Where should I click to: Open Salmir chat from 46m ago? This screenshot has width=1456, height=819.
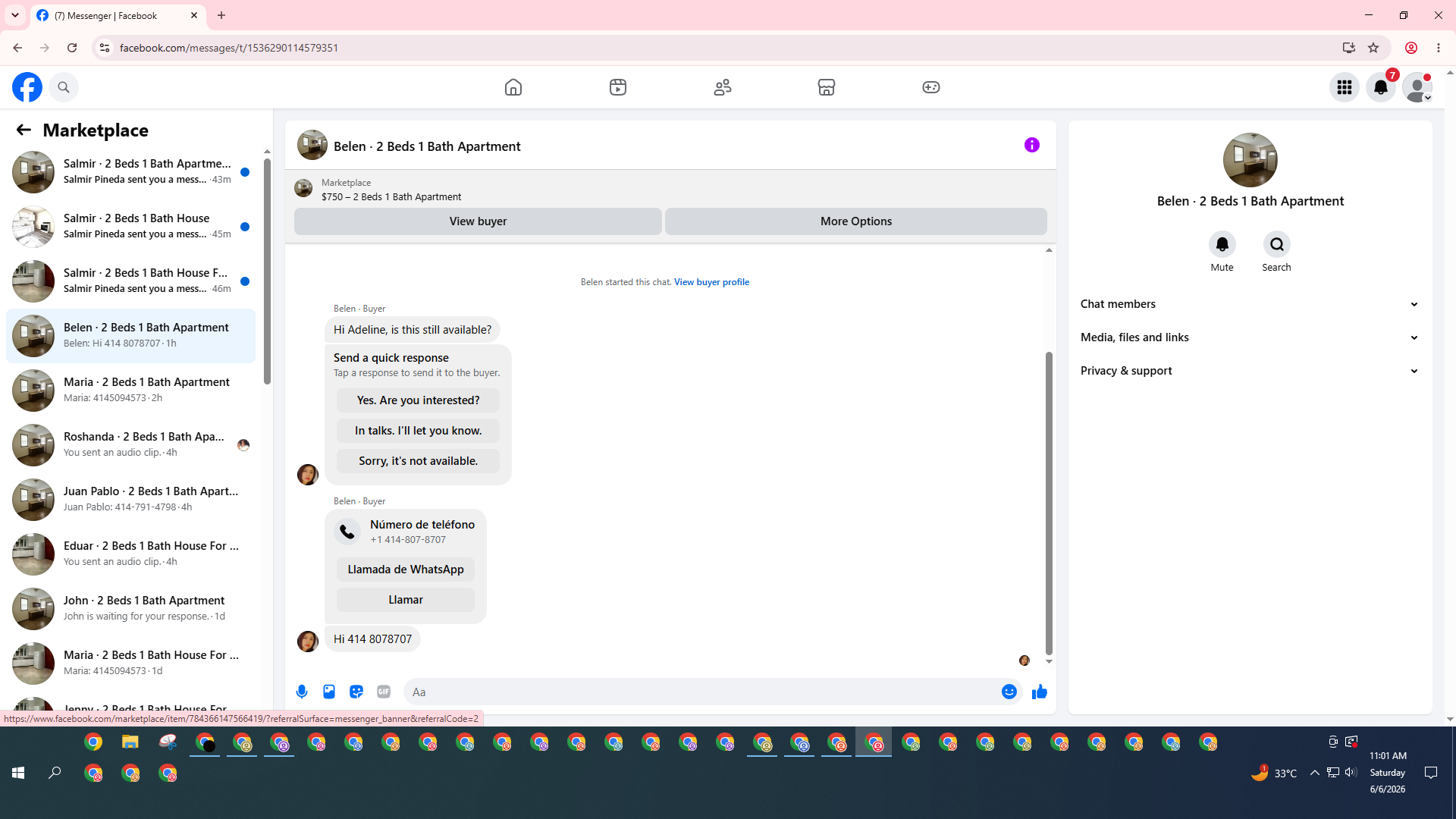(x=131, y=281)
